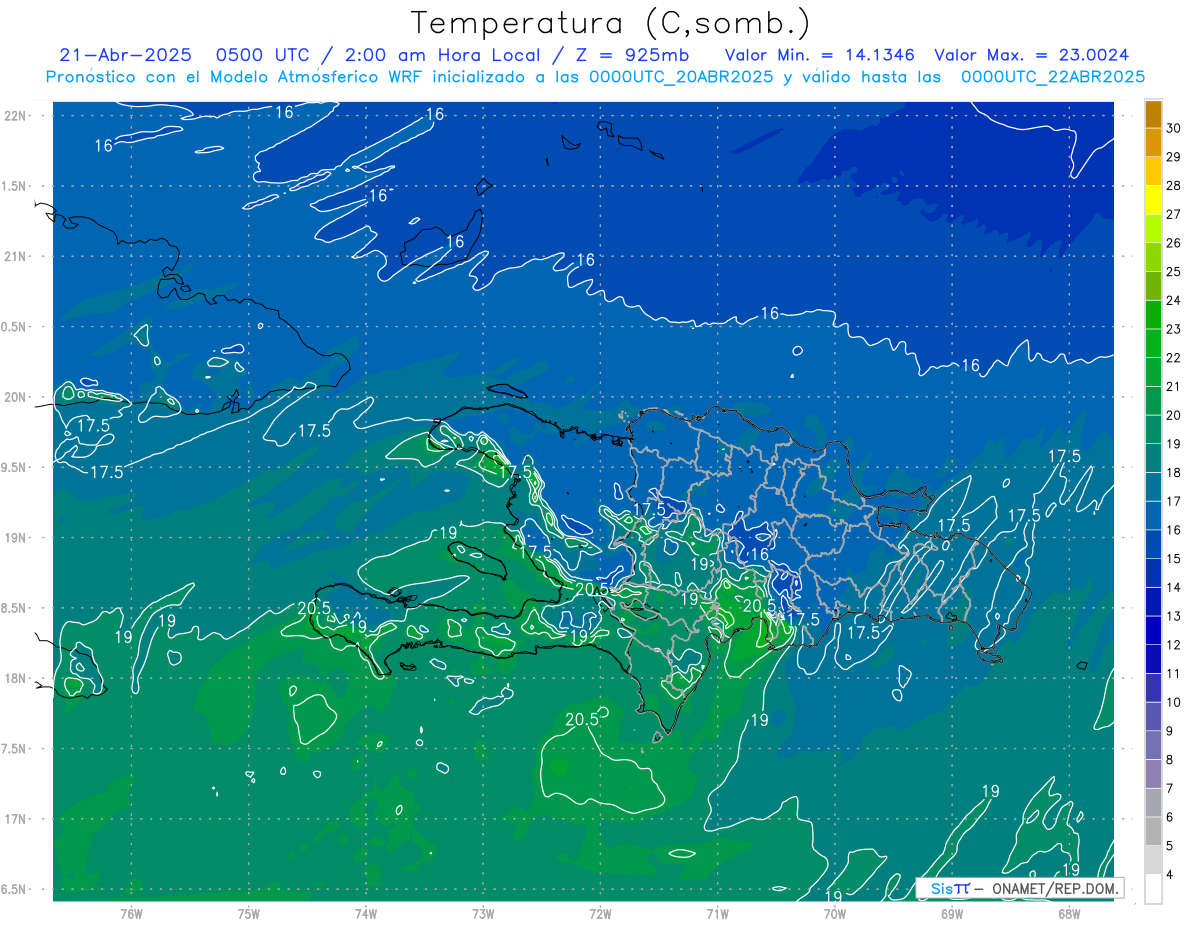This screenshot has width=1200, height=927.
Task: Click the "72W" longitude axis label
Action: tap(600, 913)
